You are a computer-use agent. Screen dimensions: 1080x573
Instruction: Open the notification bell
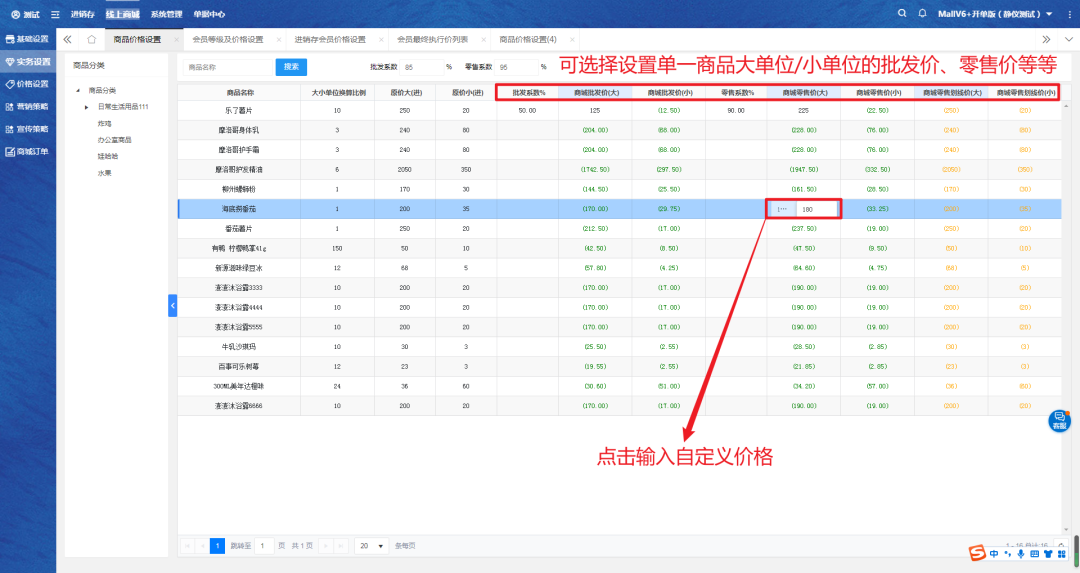923,14
